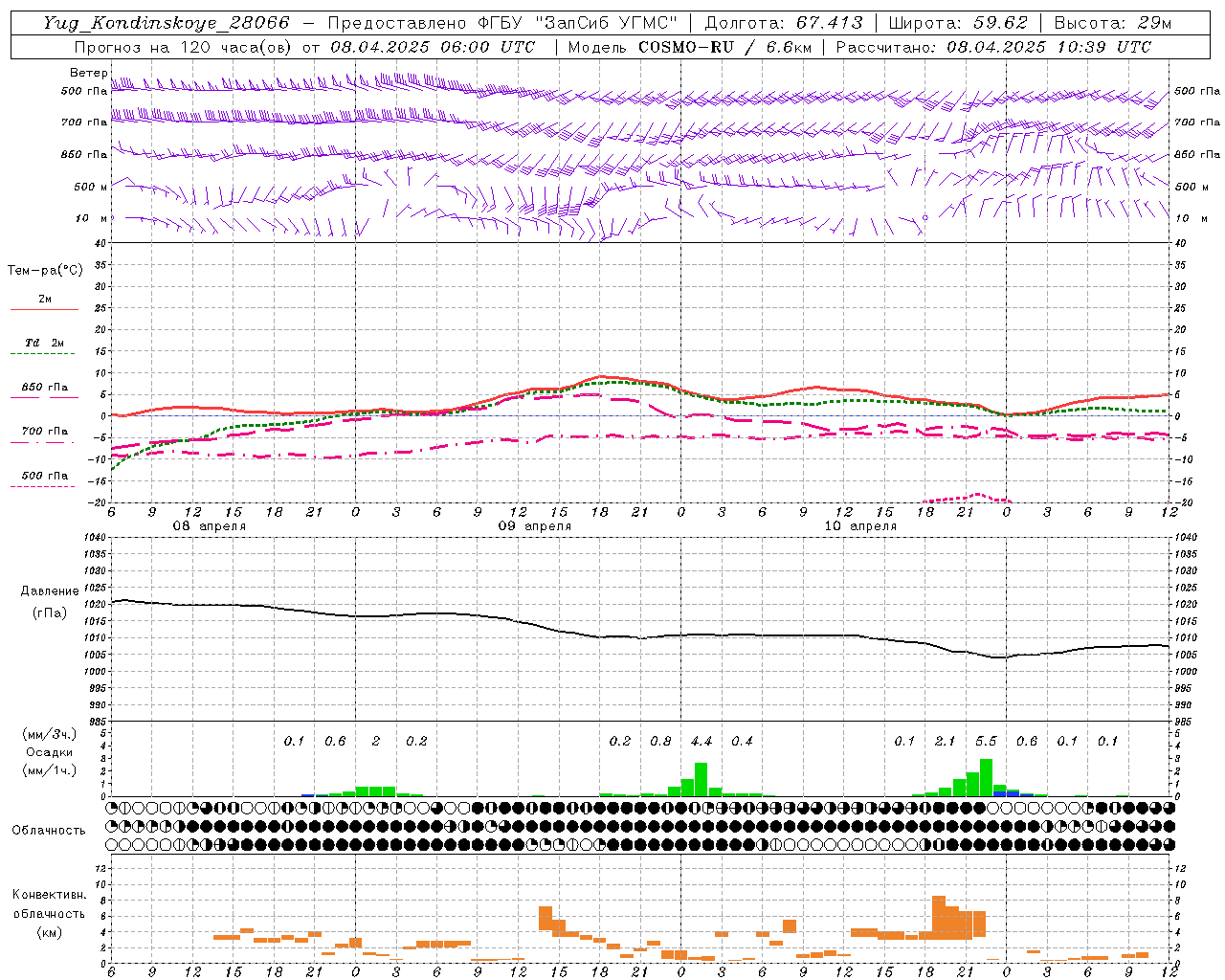
Task: Click the elevation label Высота: 29м
Action: pyautogui.click(x=1112, y=22)
